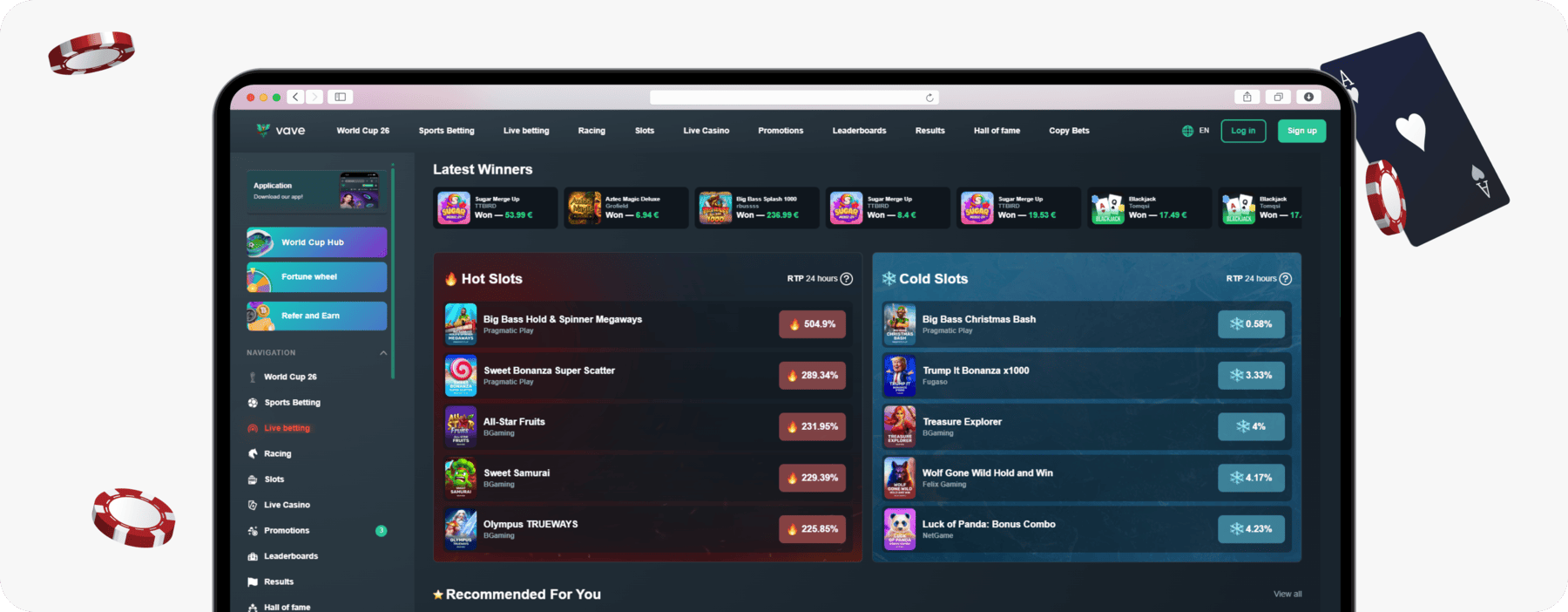Open Results in top menu
The width and height of the screenshot is (1568, 612).
[x=929, y=131]
